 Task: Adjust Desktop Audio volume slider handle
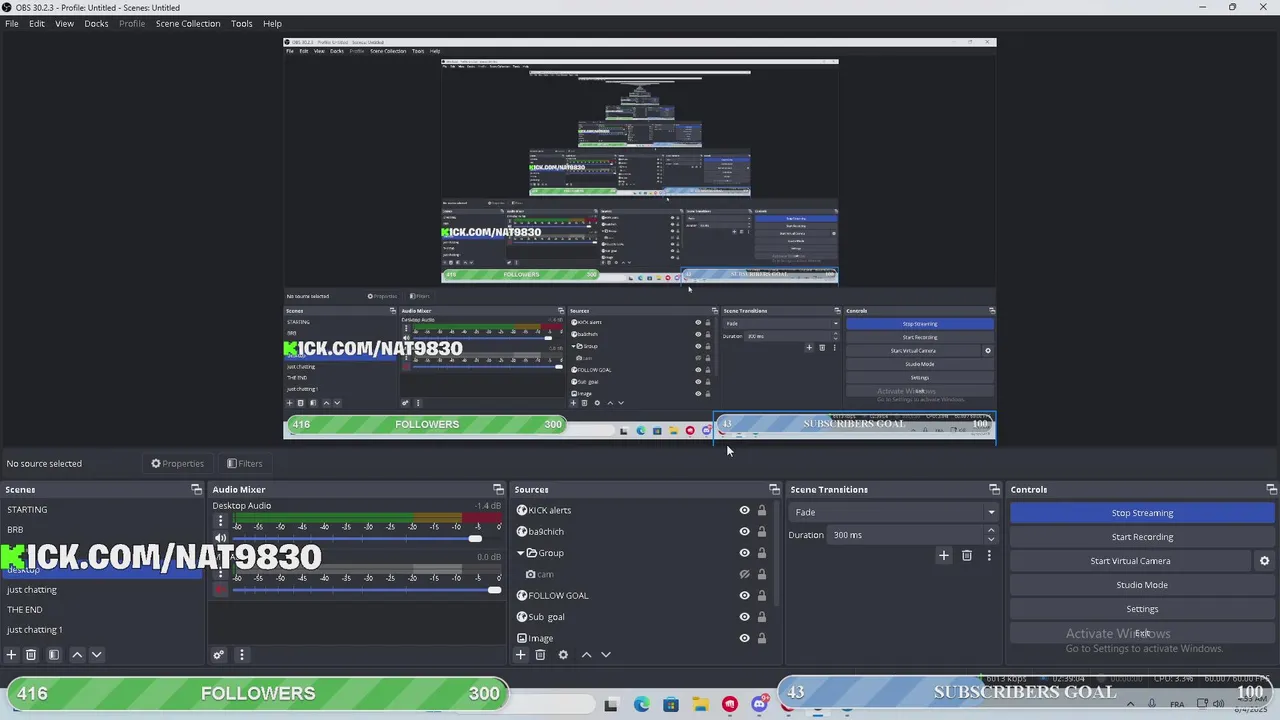(475, 539)
